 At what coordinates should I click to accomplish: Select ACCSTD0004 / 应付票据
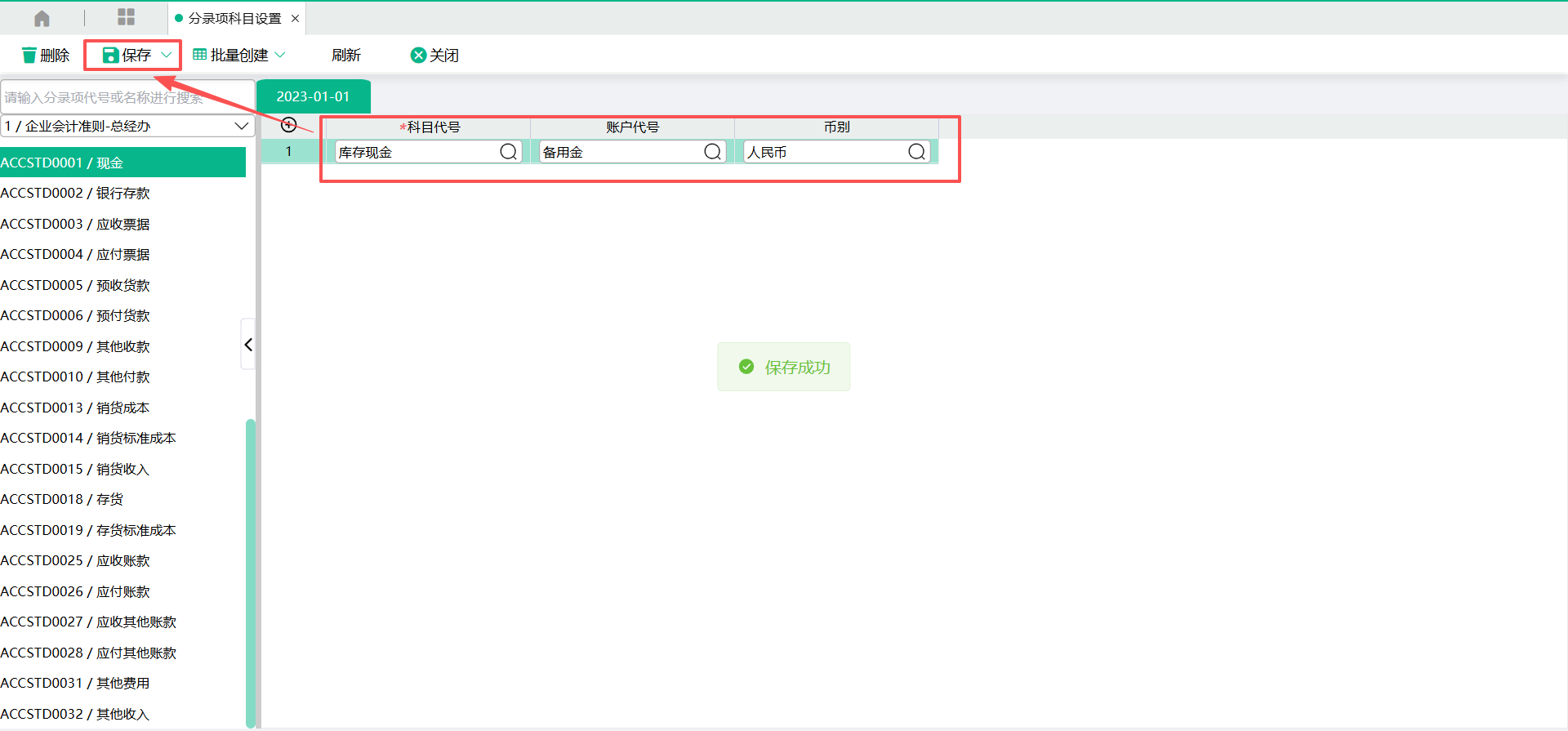(x=122, y=255)
